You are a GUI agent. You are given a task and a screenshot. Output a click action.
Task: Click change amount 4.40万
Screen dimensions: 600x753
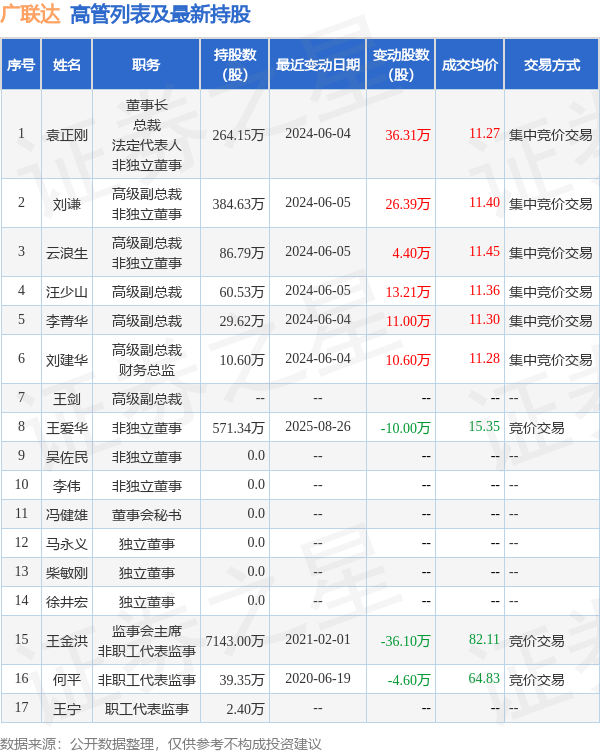tap(411, 253)
